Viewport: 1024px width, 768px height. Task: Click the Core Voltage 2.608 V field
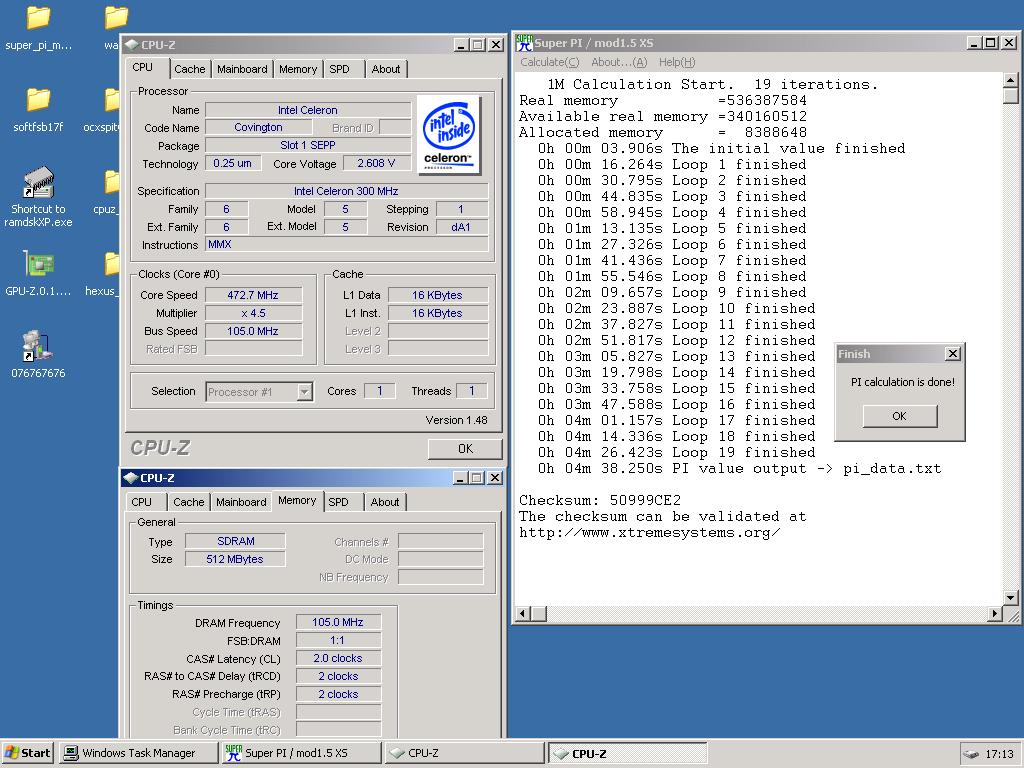tap(376, 163)
